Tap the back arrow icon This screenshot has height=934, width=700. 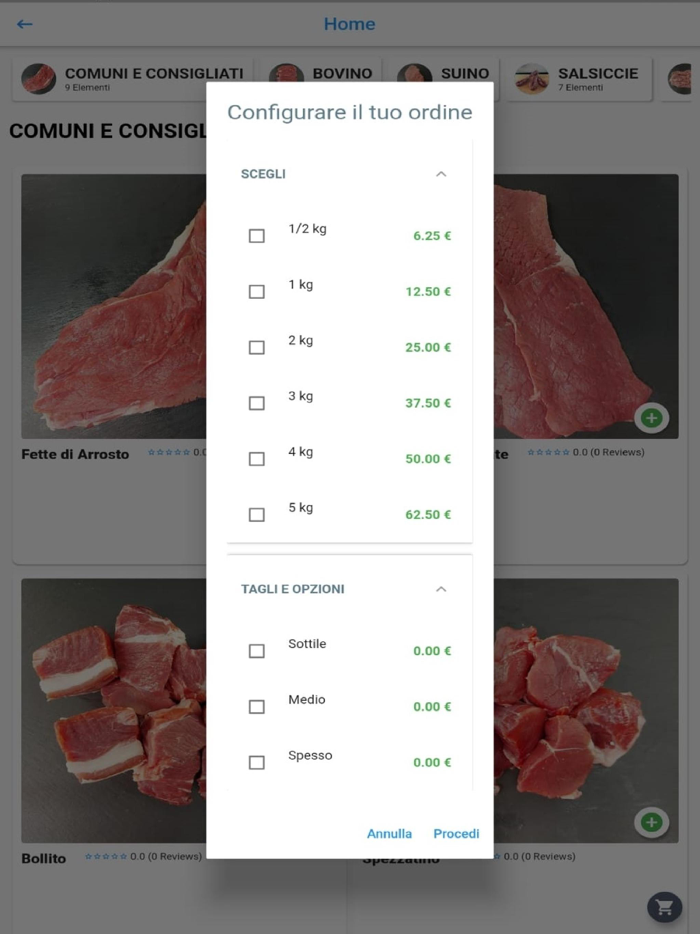click(x=25, y=24)
